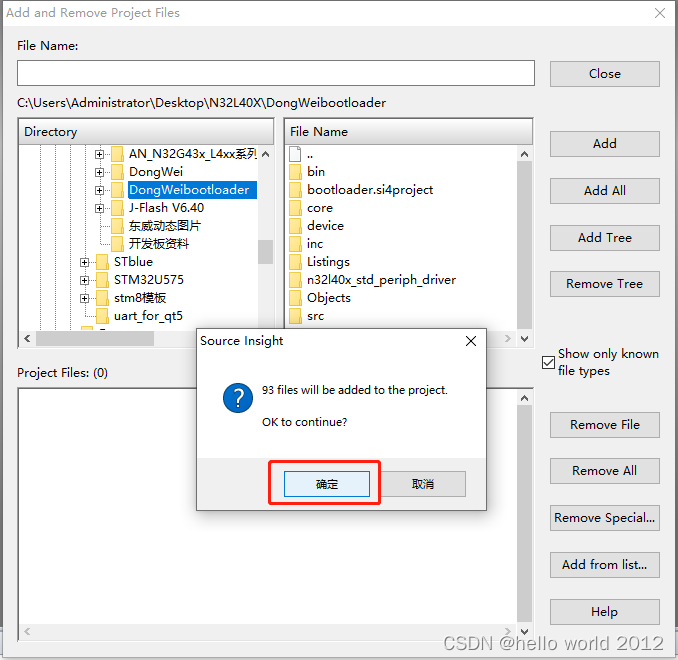
Task: Confirm with the 确定 button
Action: [x=326, y=484]
